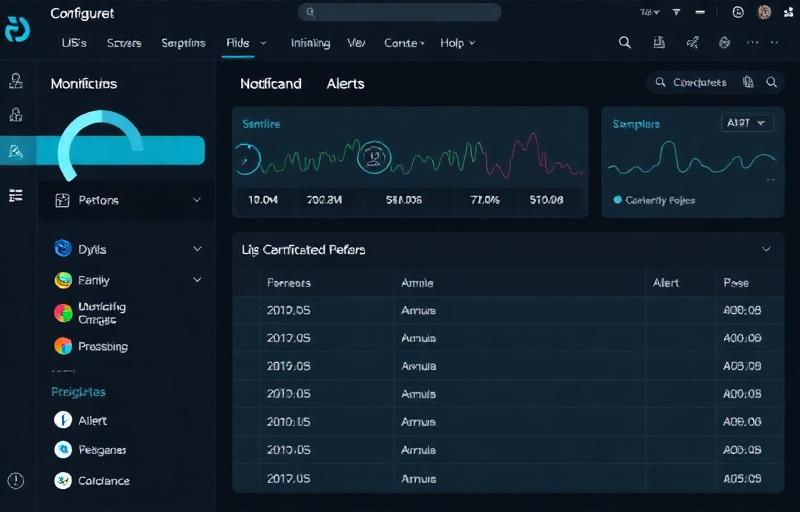Image resolution: width=800 pixels, height=512 pixels.
Task: Collapse the Lig Carnficated Pefars table
Action: (766, 249)
